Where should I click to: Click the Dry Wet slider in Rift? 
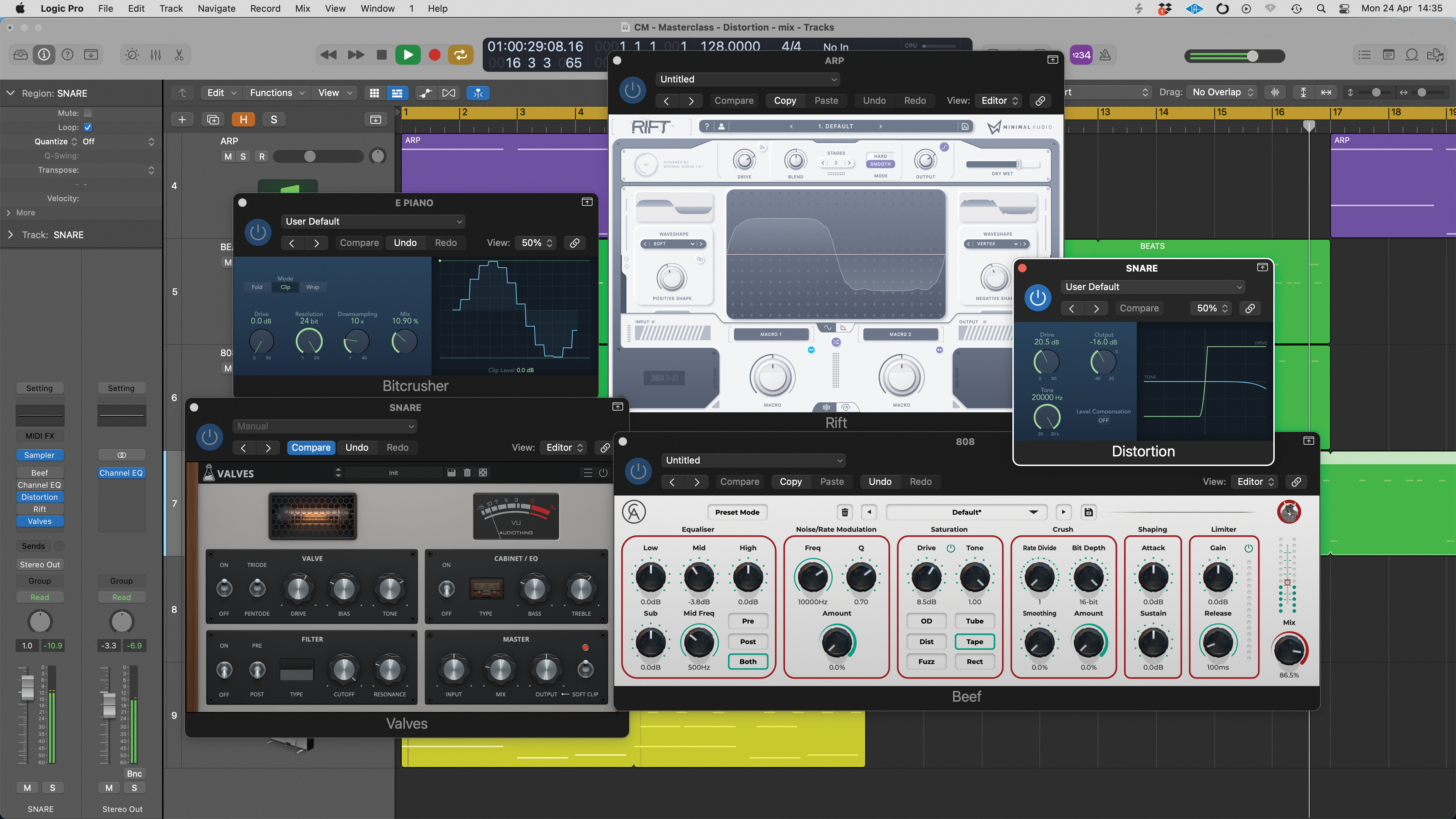point(1002,165)
